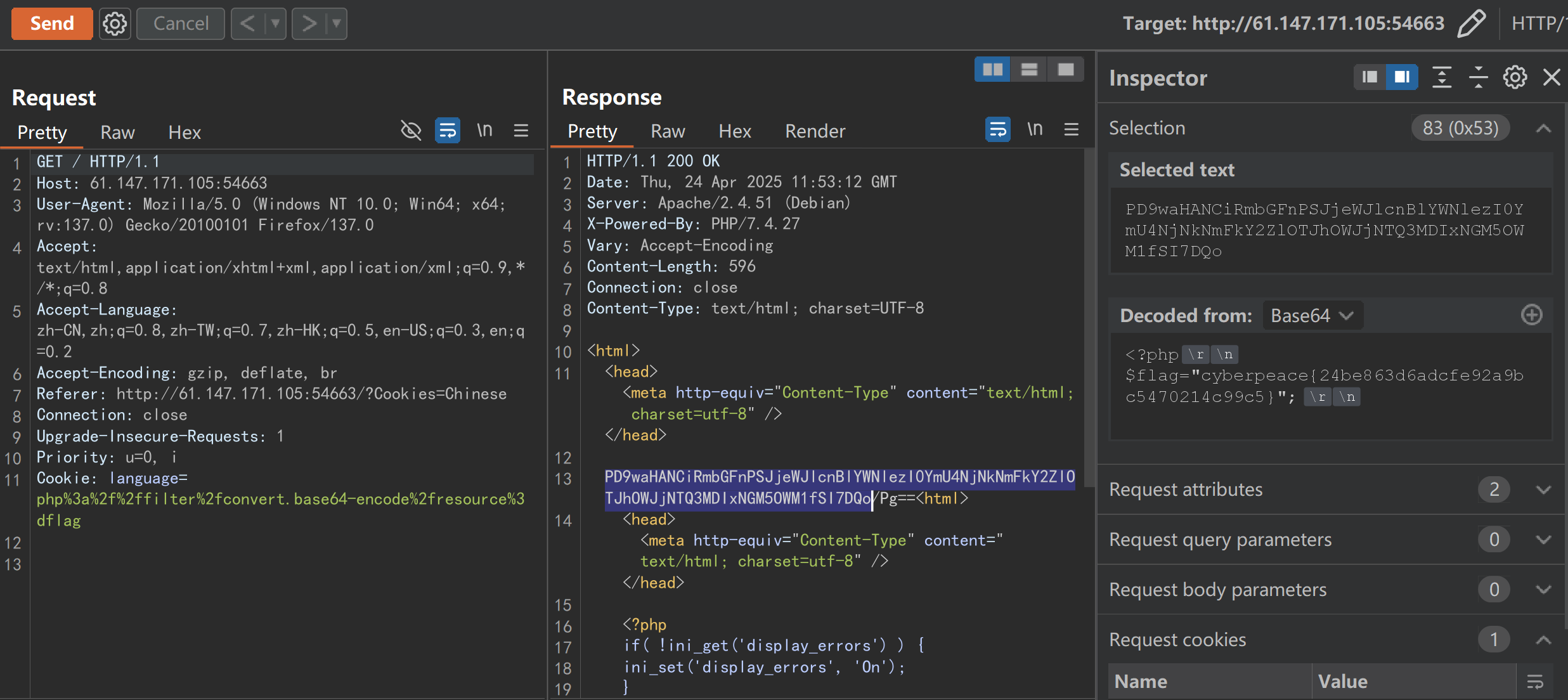Click the Cancel button
1568x700 pixels.
181,24
